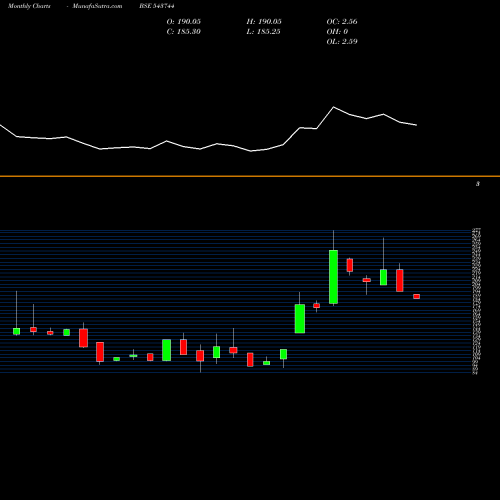This screenshot has width=500, height=500.
Task: Open the MunafaSutra.com label
Action: (97, 6)
